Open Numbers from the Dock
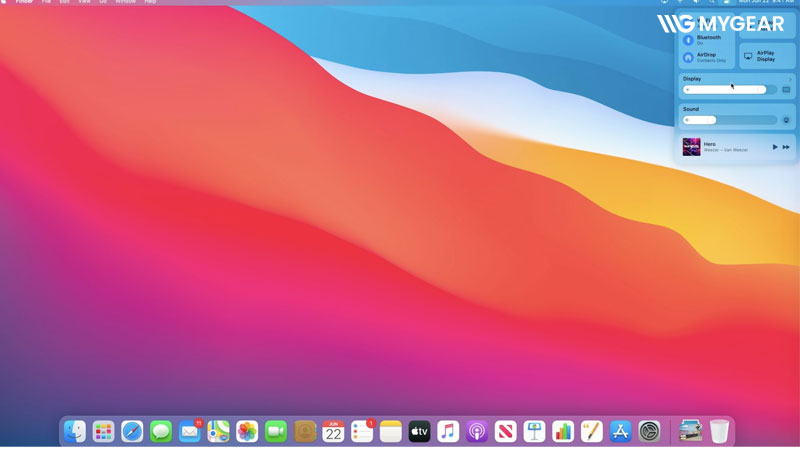 click(563, 432)
